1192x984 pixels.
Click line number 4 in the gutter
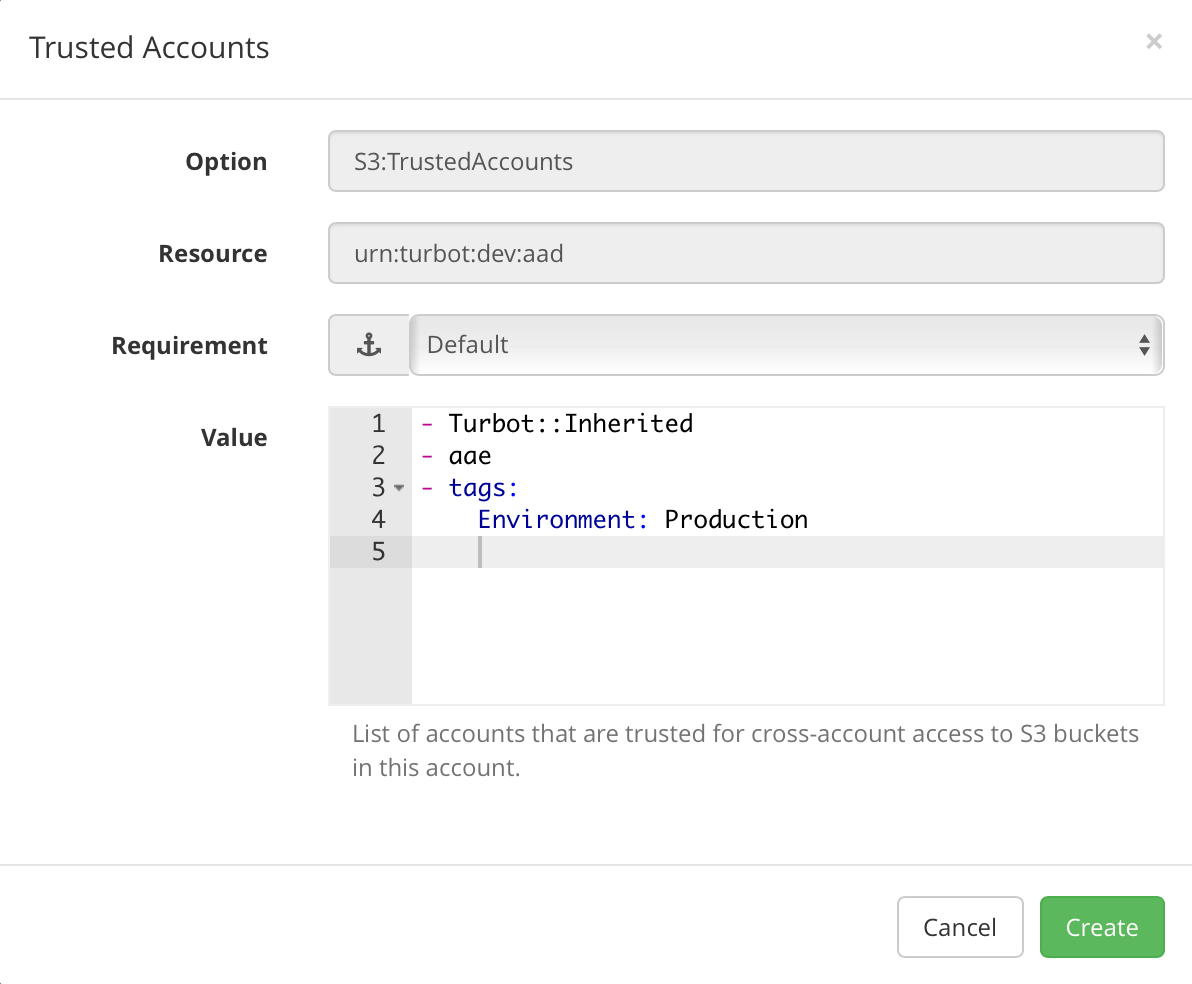(379, 519)
